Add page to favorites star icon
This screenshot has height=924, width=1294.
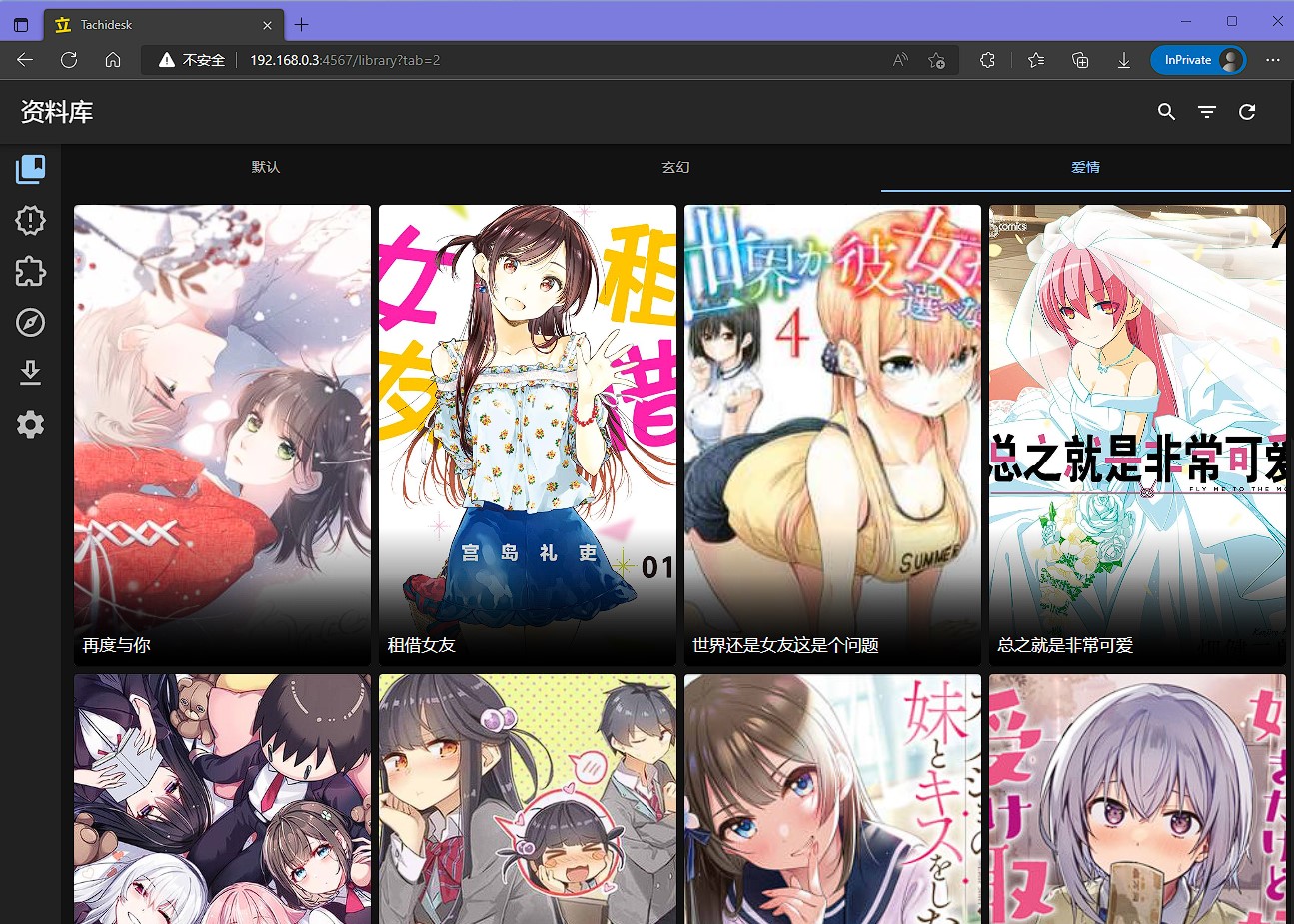point(936,60)
